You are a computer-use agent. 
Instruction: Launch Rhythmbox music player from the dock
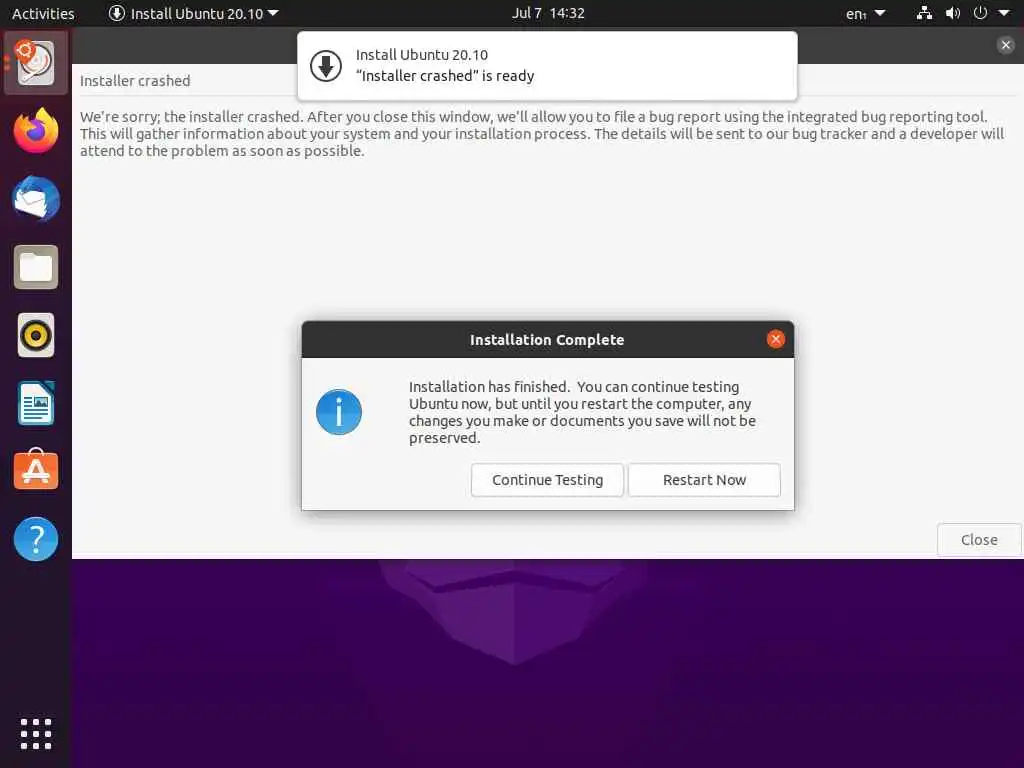36,335
